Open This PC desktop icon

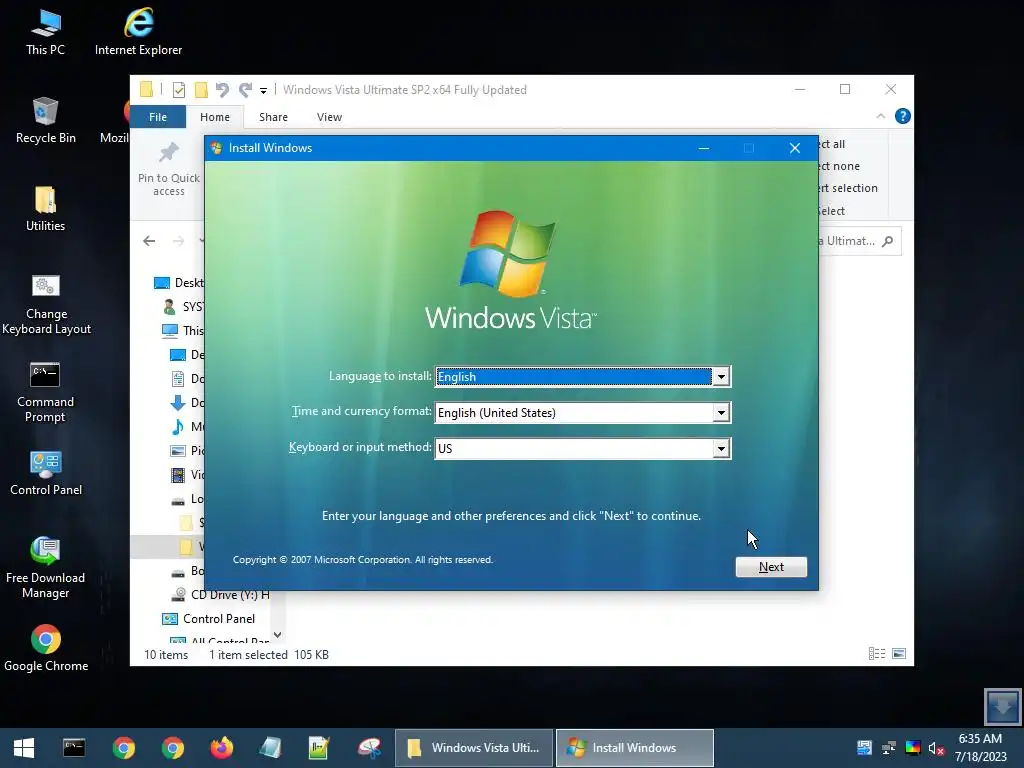pyautogui.click(x=45, y=33)
